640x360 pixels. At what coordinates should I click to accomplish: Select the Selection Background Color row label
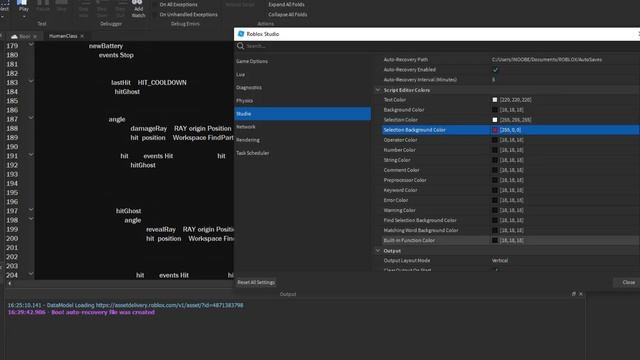click(414, 130)
